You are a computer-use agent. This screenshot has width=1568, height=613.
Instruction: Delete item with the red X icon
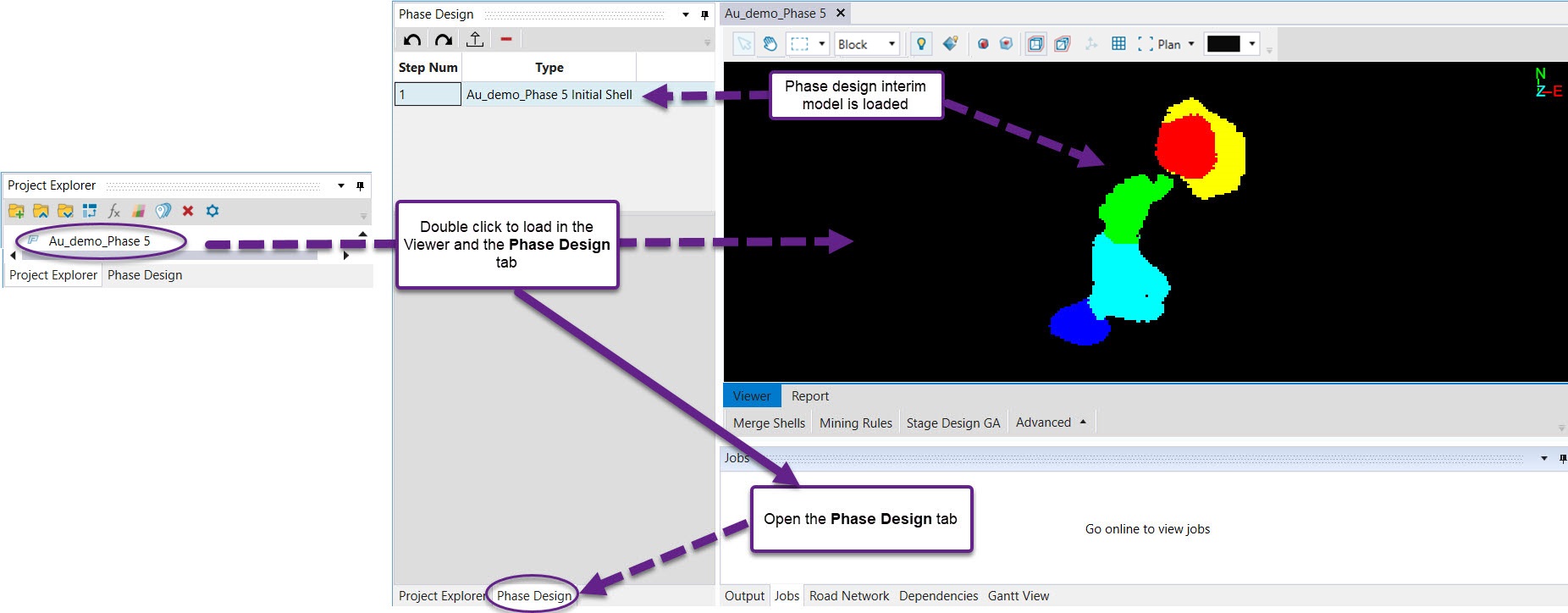click(188, 211)
